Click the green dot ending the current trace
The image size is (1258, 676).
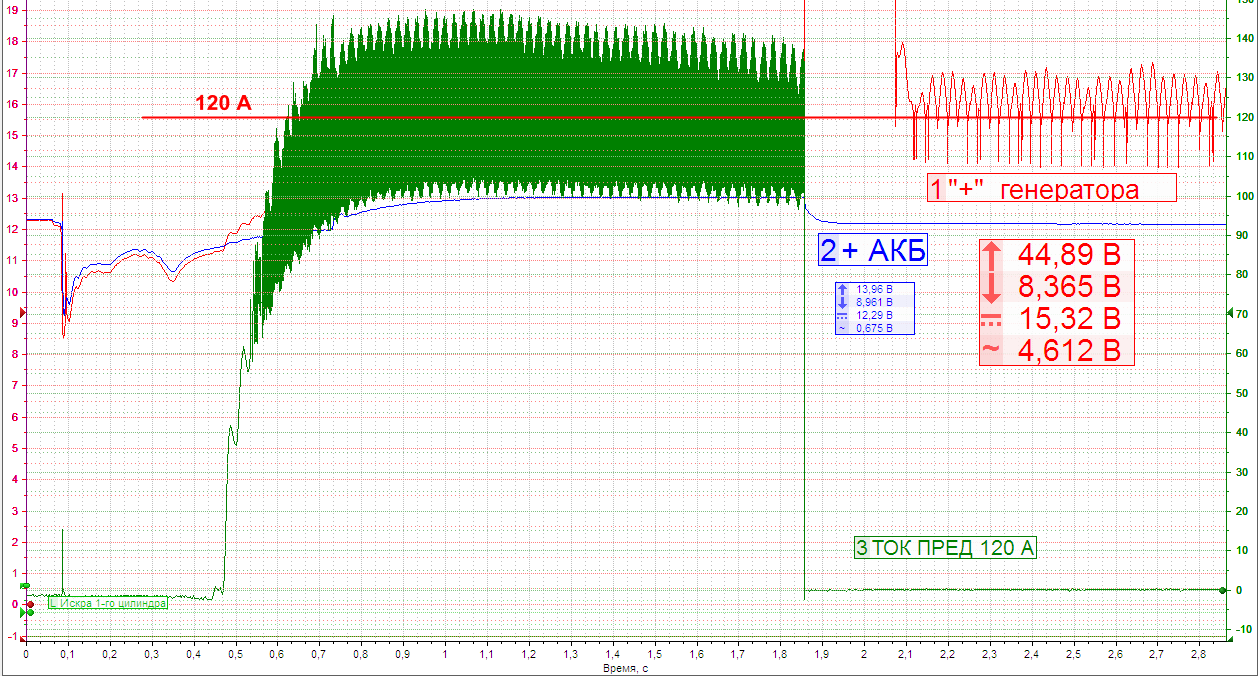(1223, 590)
